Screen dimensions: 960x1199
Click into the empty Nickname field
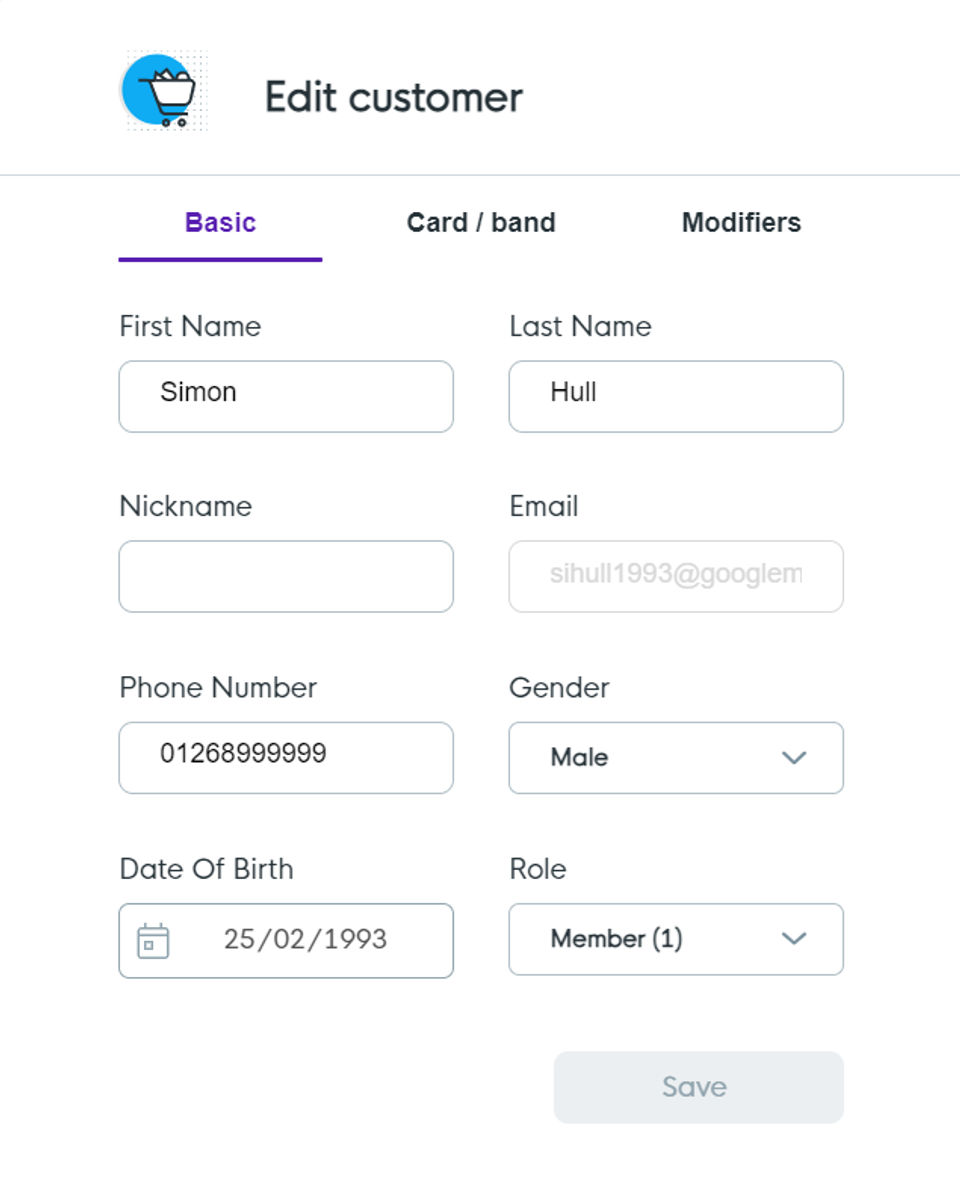point(286,577)
